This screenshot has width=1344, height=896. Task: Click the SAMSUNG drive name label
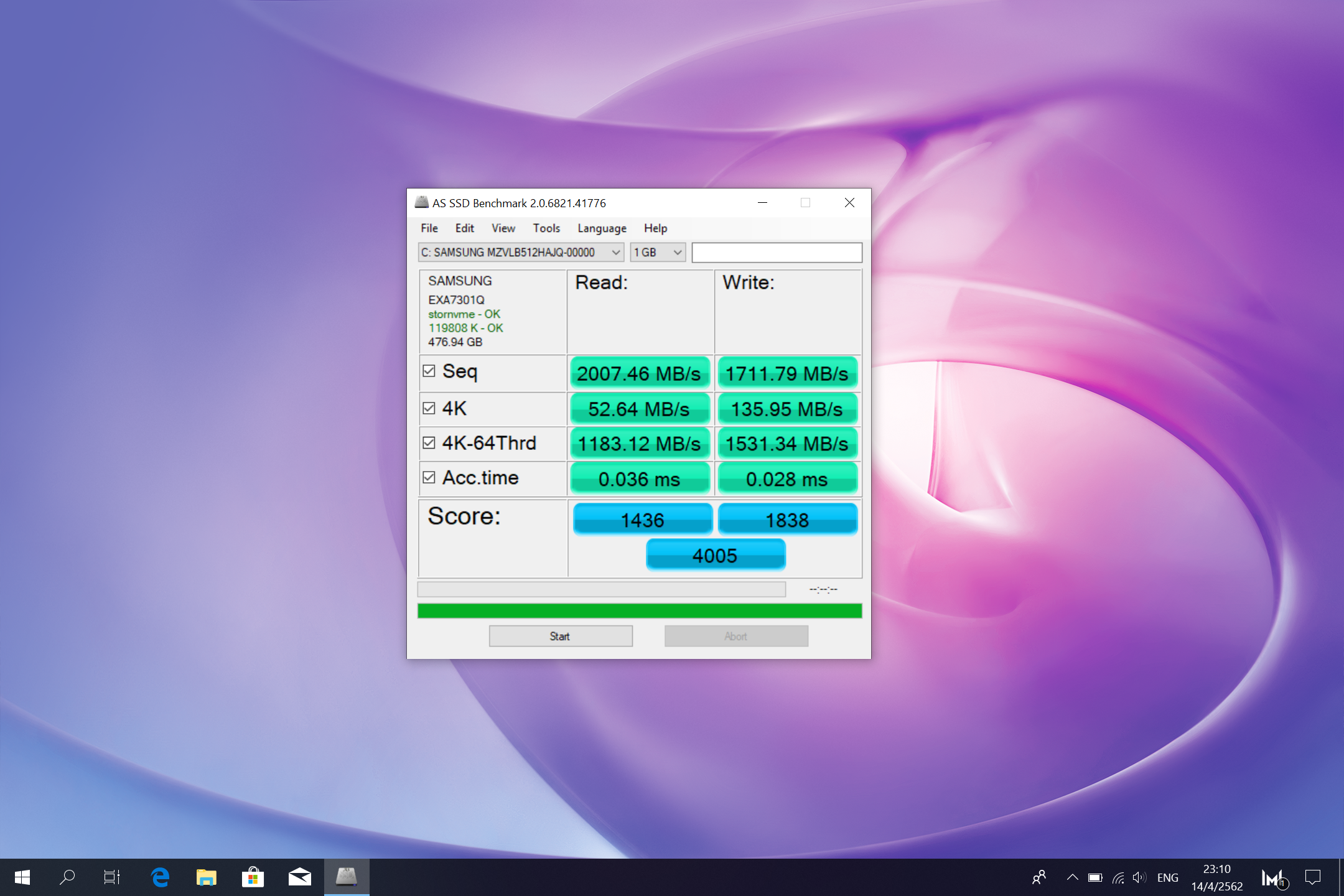460,281
